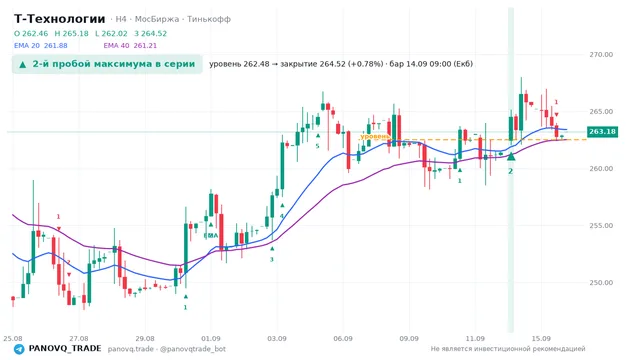Click the EMA 40 value 261.21

coord(145,46)
